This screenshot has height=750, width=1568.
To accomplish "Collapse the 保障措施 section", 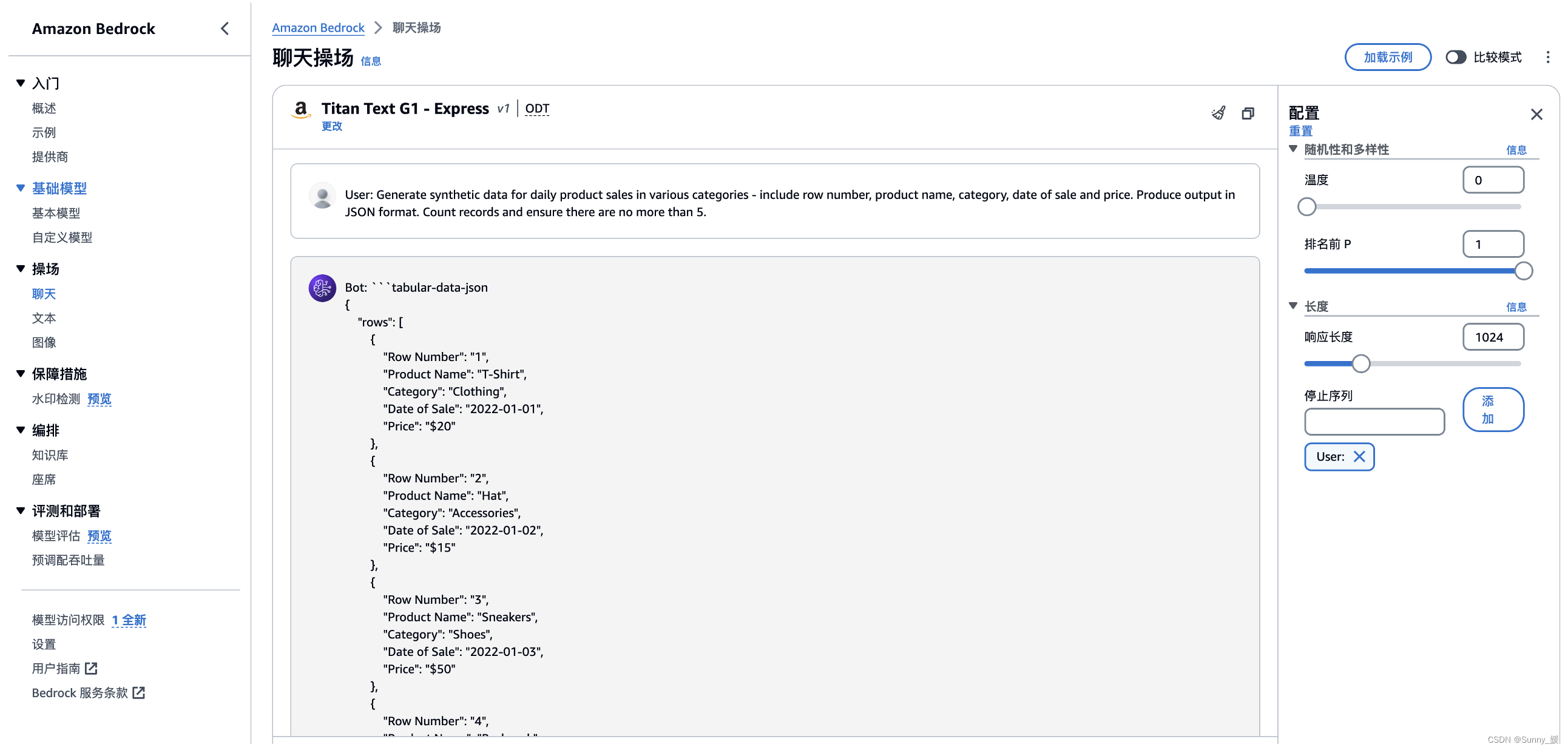I will point(21,374).
